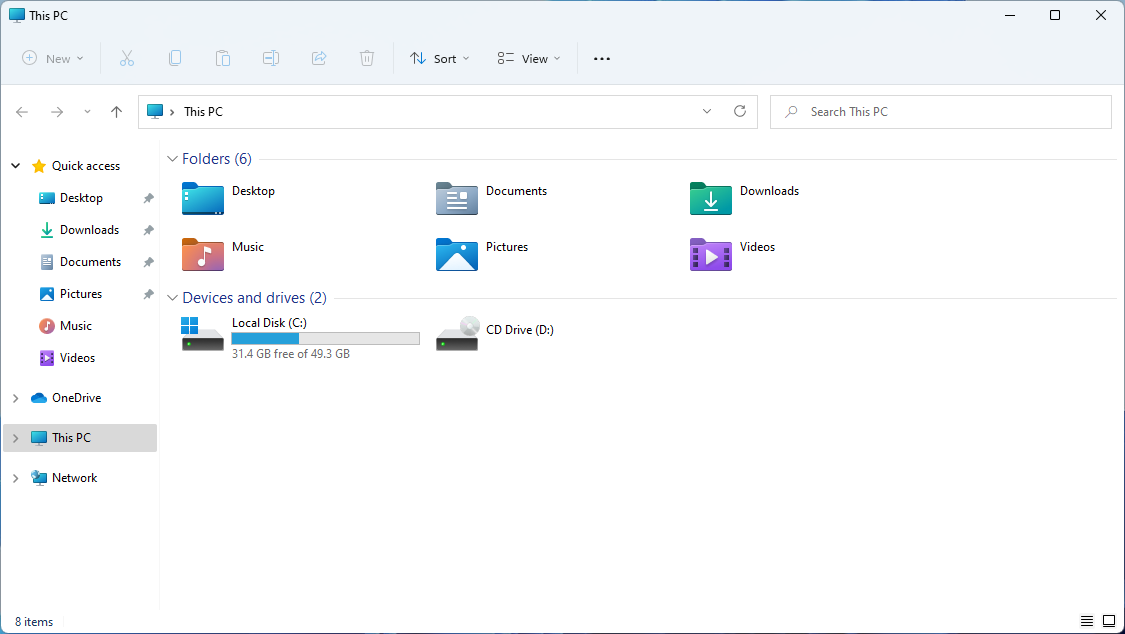Click the Paste clipboard icon in toolbar

pyautogui.click(x=223, y=59)
